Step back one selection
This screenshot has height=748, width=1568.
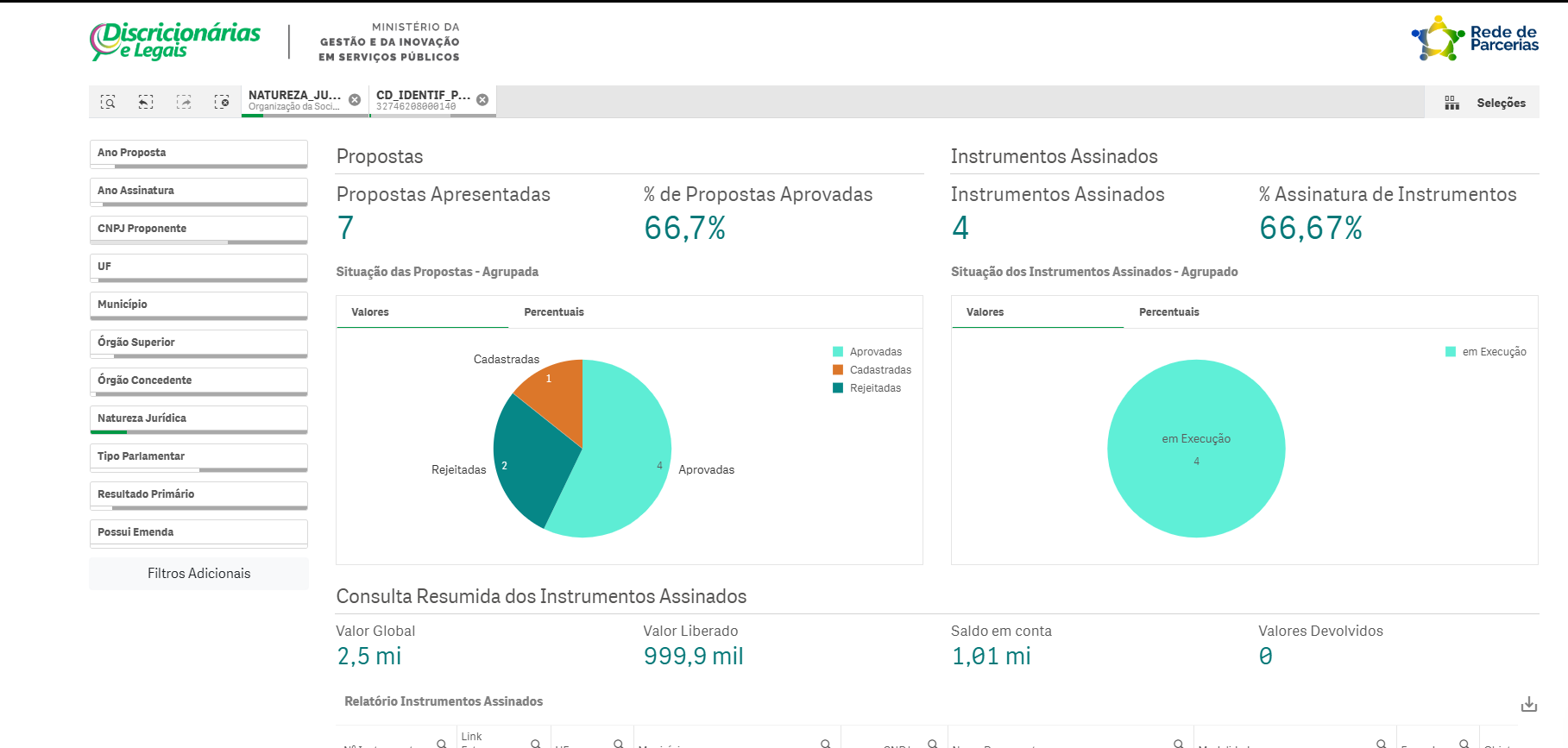pos(146,102)
